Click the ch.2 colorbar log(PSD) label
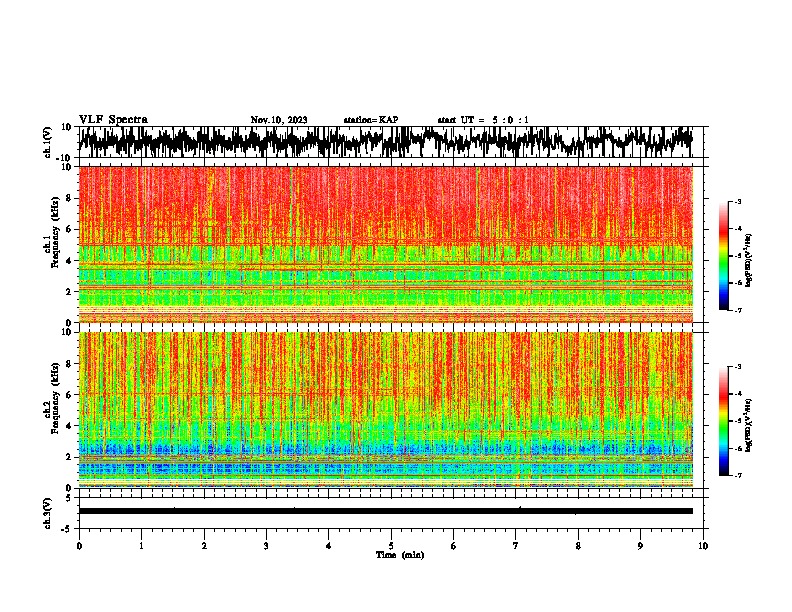Viewport: 792px width, 612px height. (749, 425)
